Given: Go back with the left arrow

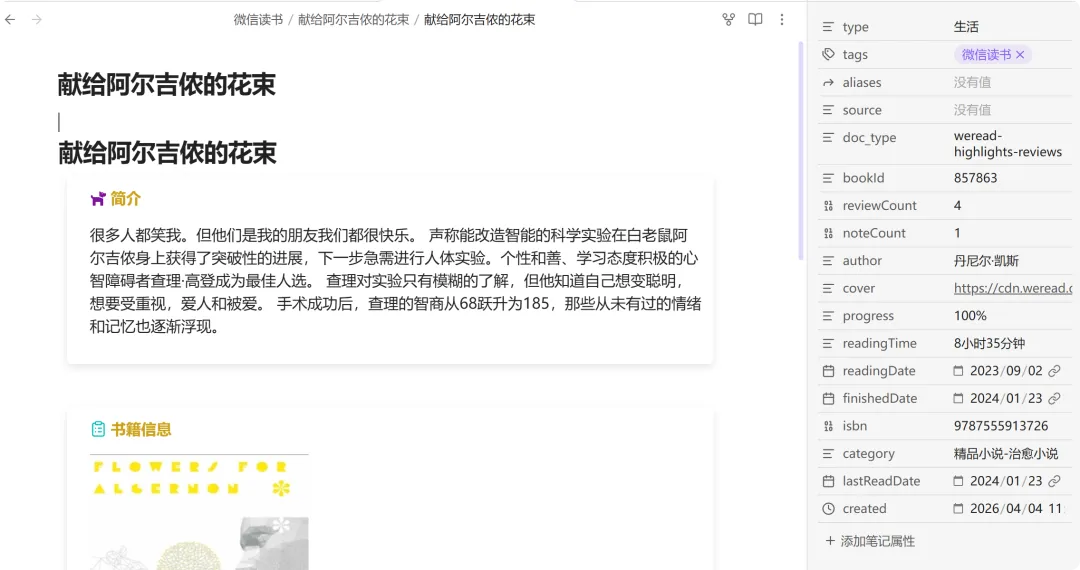Looking at the screenshot, I should coord(10,19).
